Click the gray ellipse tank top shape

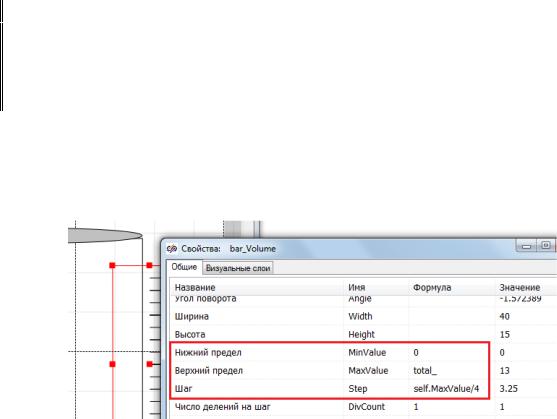105,235
